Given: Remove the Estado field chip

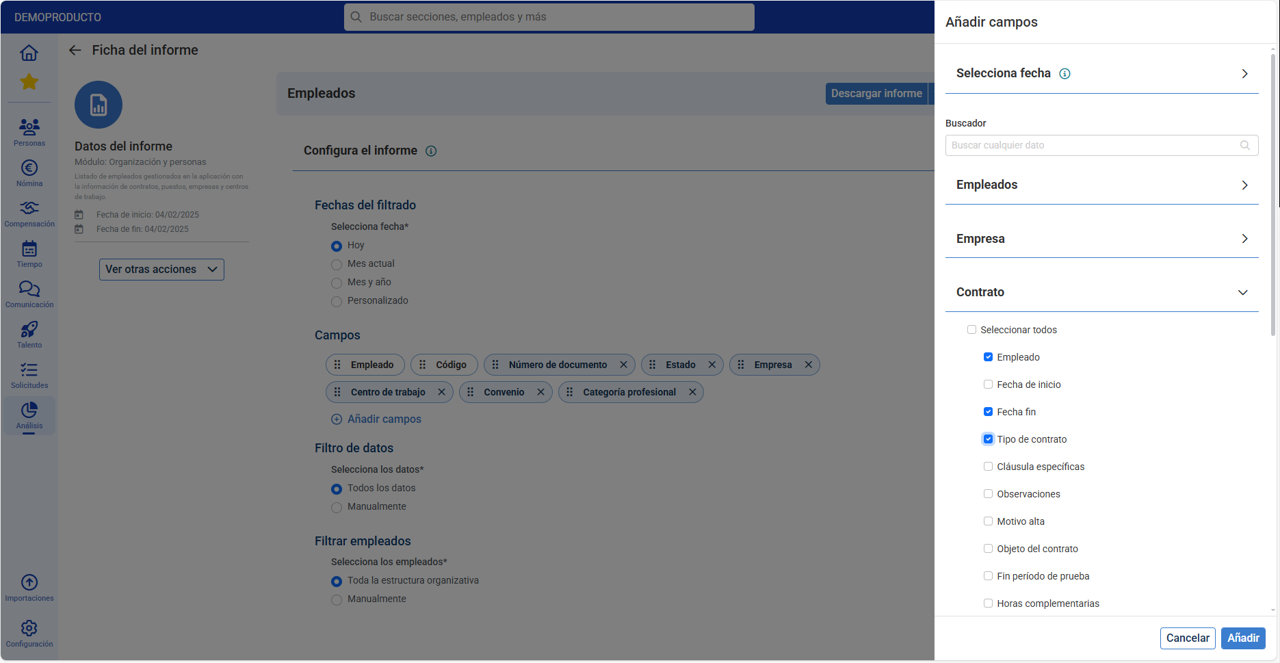Looking at the screenshot, I should [x=712, y=365].
